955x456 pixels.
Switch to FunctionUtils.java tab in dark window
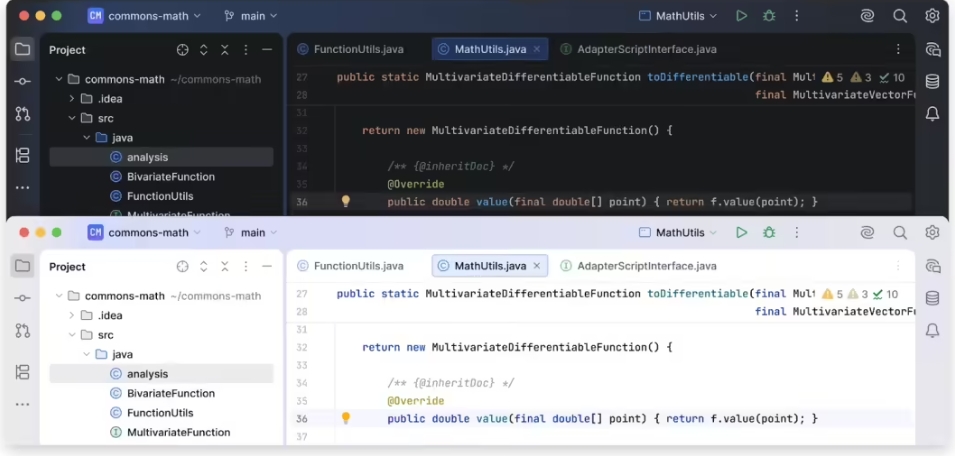coord(350,49)
